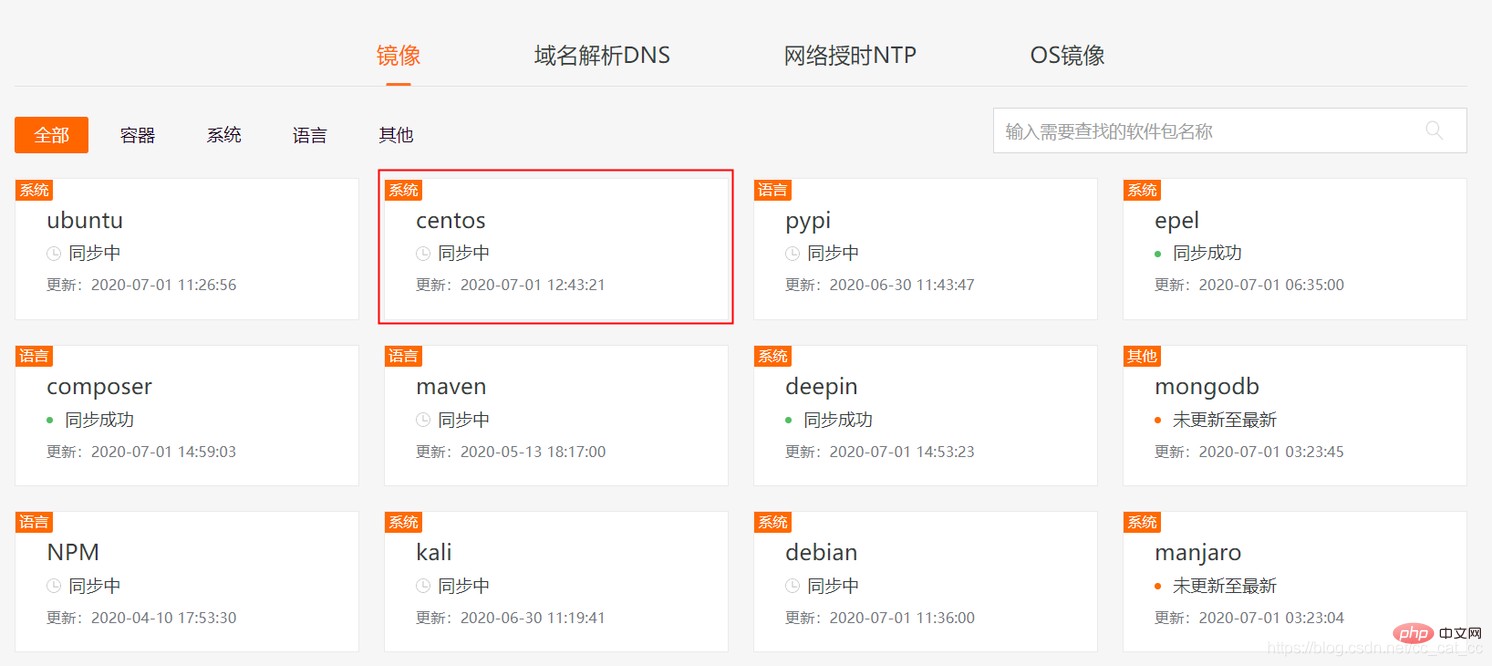Viewport: 1492px width, 666px height.
Task: Click the clock icon on ubuntu card
Action: pyautogui.click(x=54, y=254)
